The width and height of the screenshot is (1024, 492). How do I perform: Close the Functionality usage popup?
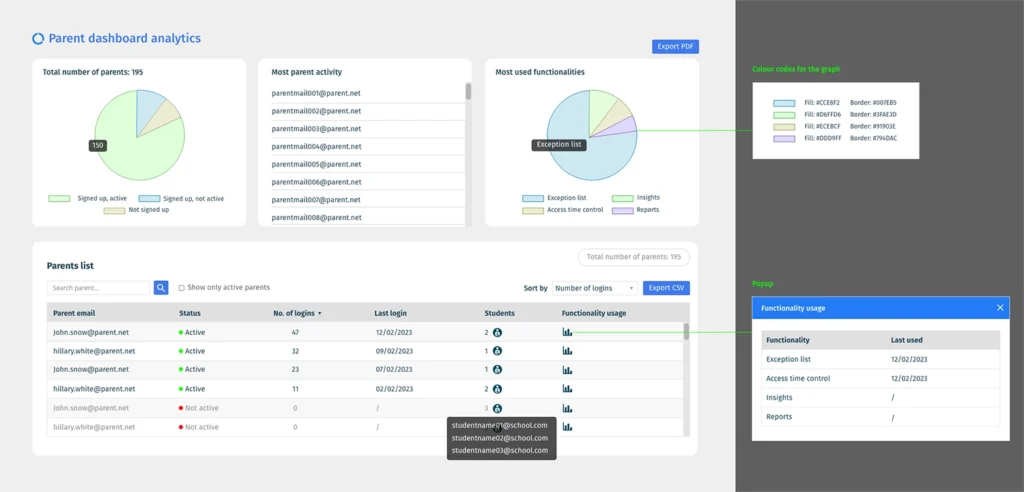click(1000, 308)
